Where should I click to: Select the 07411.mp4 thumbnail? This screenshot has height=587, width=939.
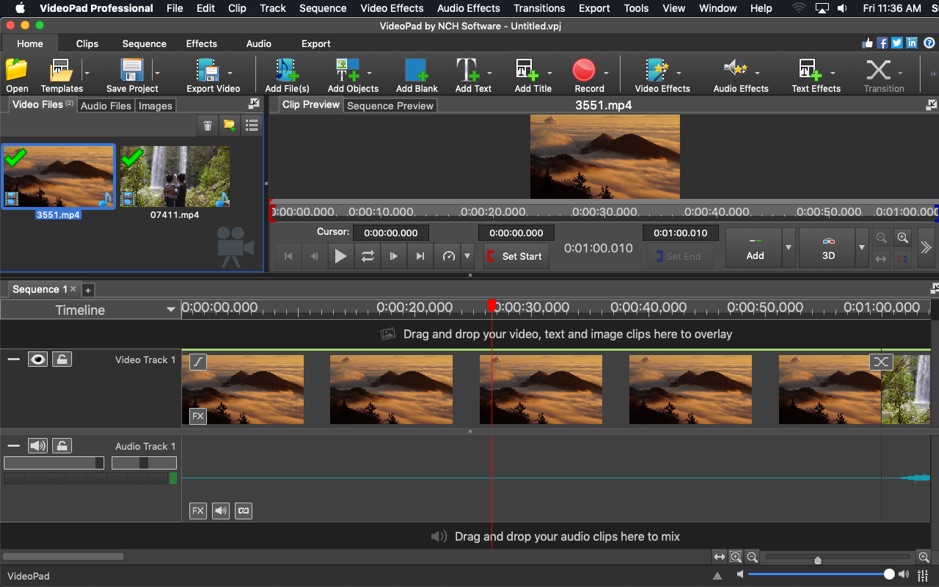(175, 178)
